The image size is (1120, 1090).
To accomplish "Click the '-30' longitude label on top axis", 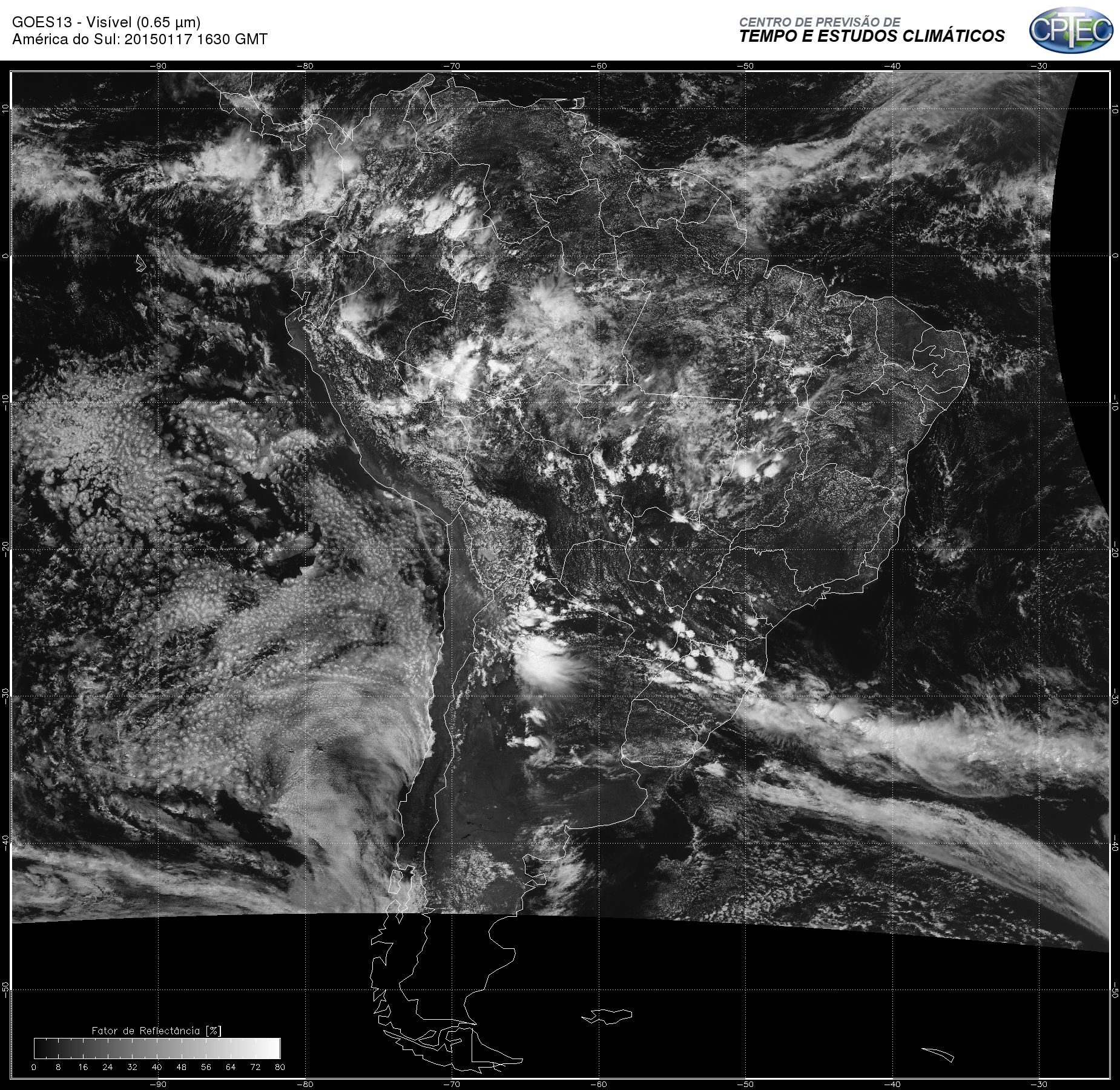I will pyautogui.click(x=1039, y=66).
